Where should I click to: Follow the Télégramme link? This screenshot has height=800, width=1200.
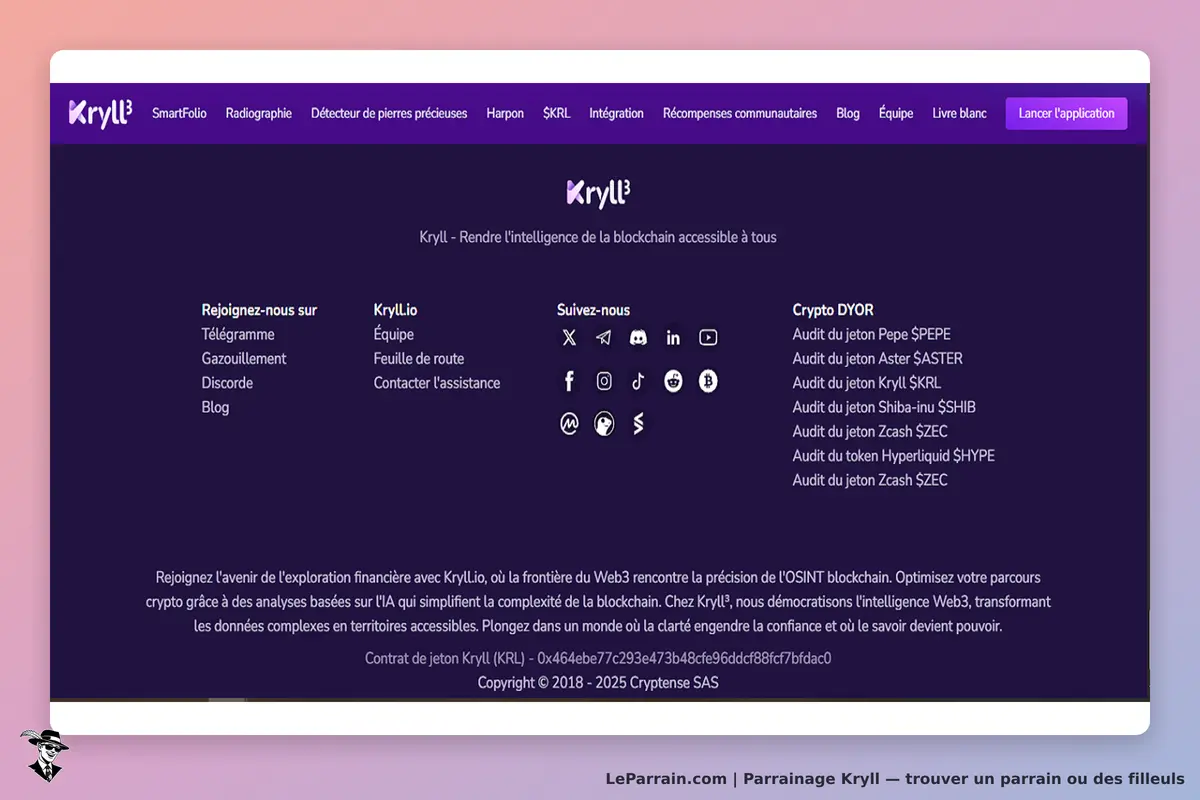238,334
